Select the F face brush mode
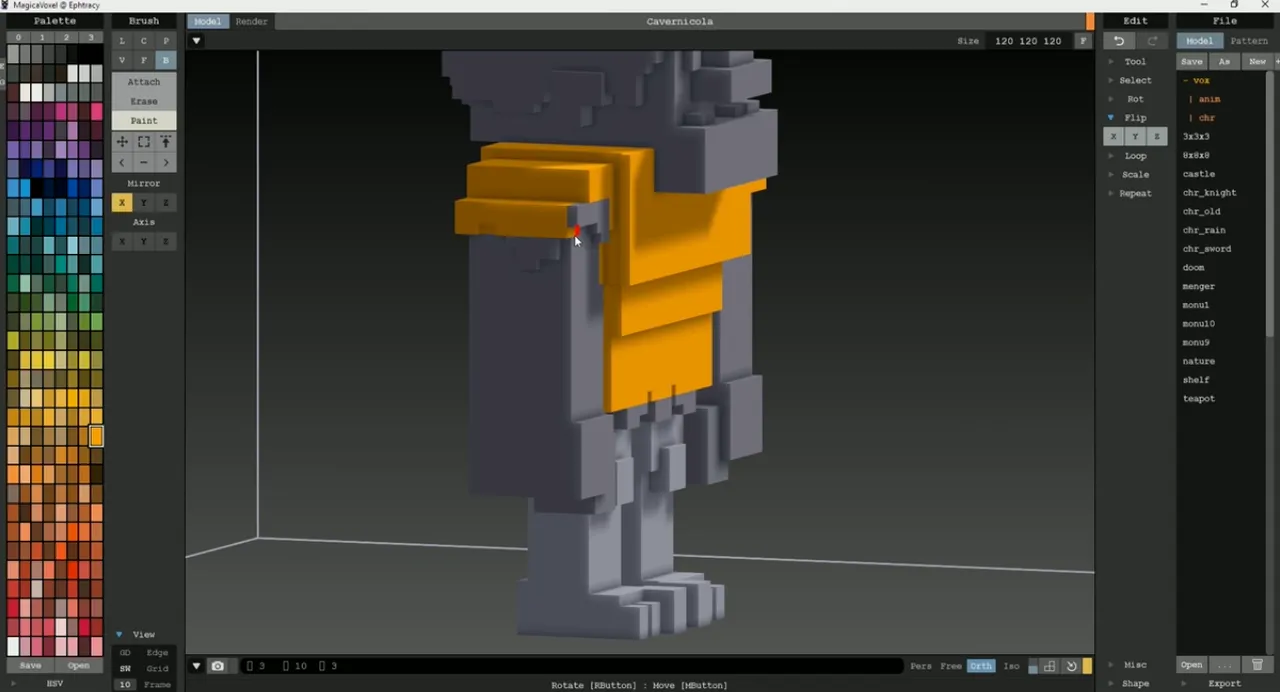This screenshot has height=692, width=1280. tap(144, 60)
